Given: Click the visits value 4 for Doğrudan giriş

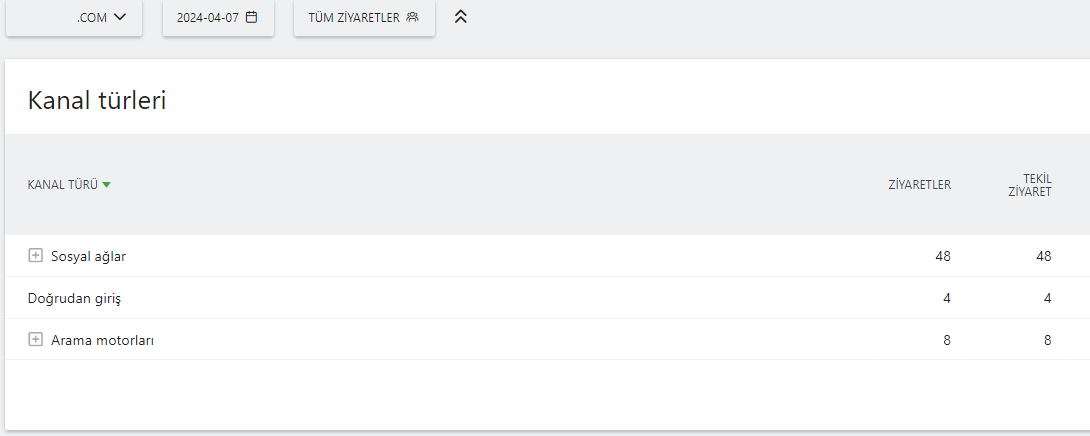Looking at the screenshot, I should click(x=947, y=298).
